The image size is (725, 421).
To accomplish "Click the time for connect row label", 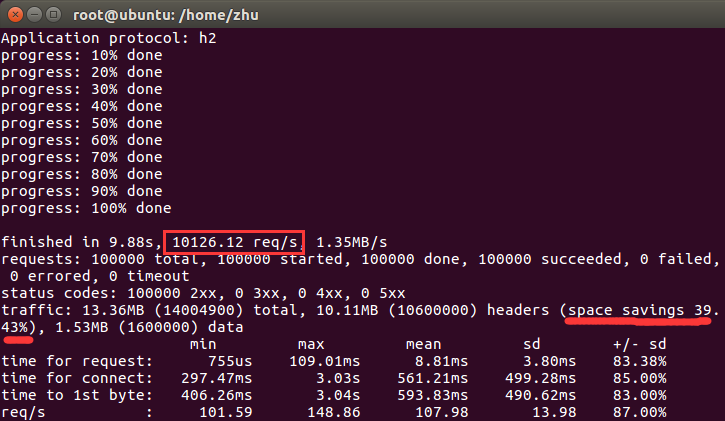I will [77, 378].
